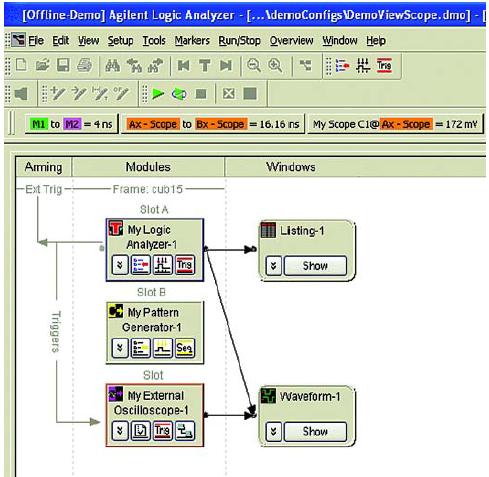Expand the Waveform-1 window dropdown chevron
489x477 pixels.
point(274,431)
